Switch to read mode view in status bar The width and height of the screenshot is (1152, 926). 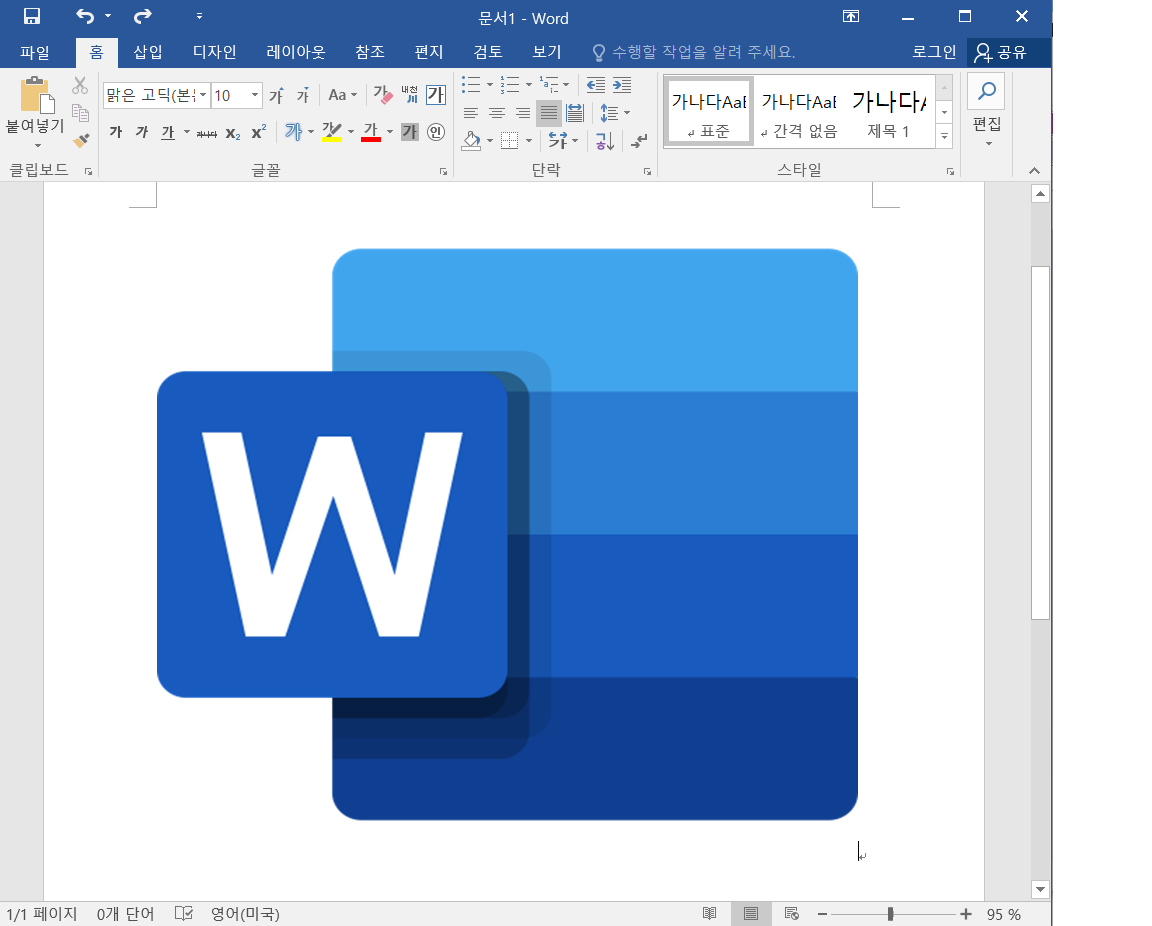pyautogui.click(x=709, y=914)
